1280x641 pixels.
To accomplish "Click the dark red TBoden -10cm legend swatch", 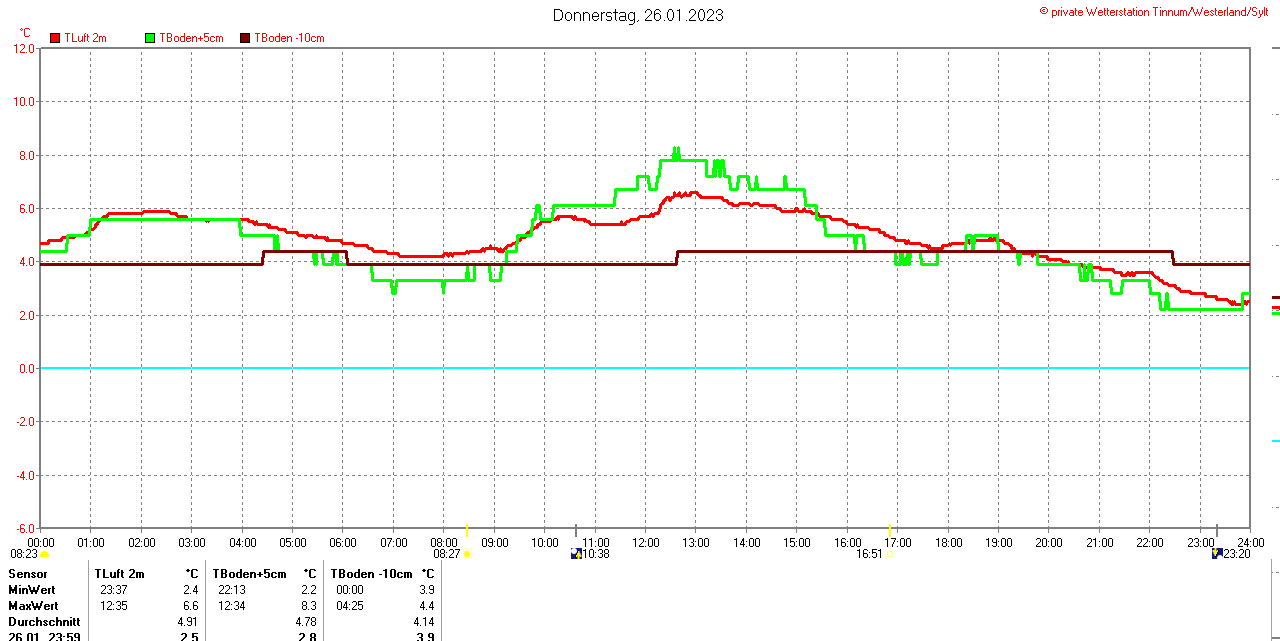I will (245, 38).
